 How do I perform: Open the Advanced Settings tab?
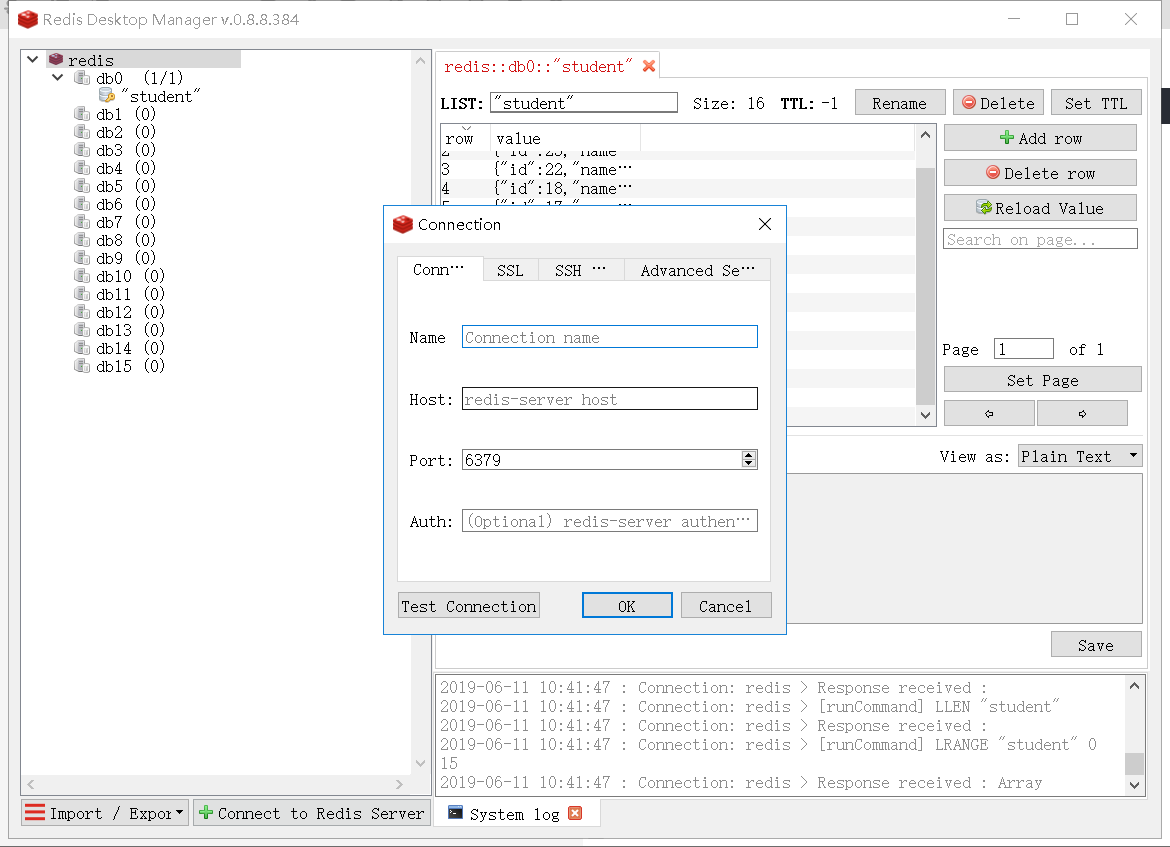(697, 270)
